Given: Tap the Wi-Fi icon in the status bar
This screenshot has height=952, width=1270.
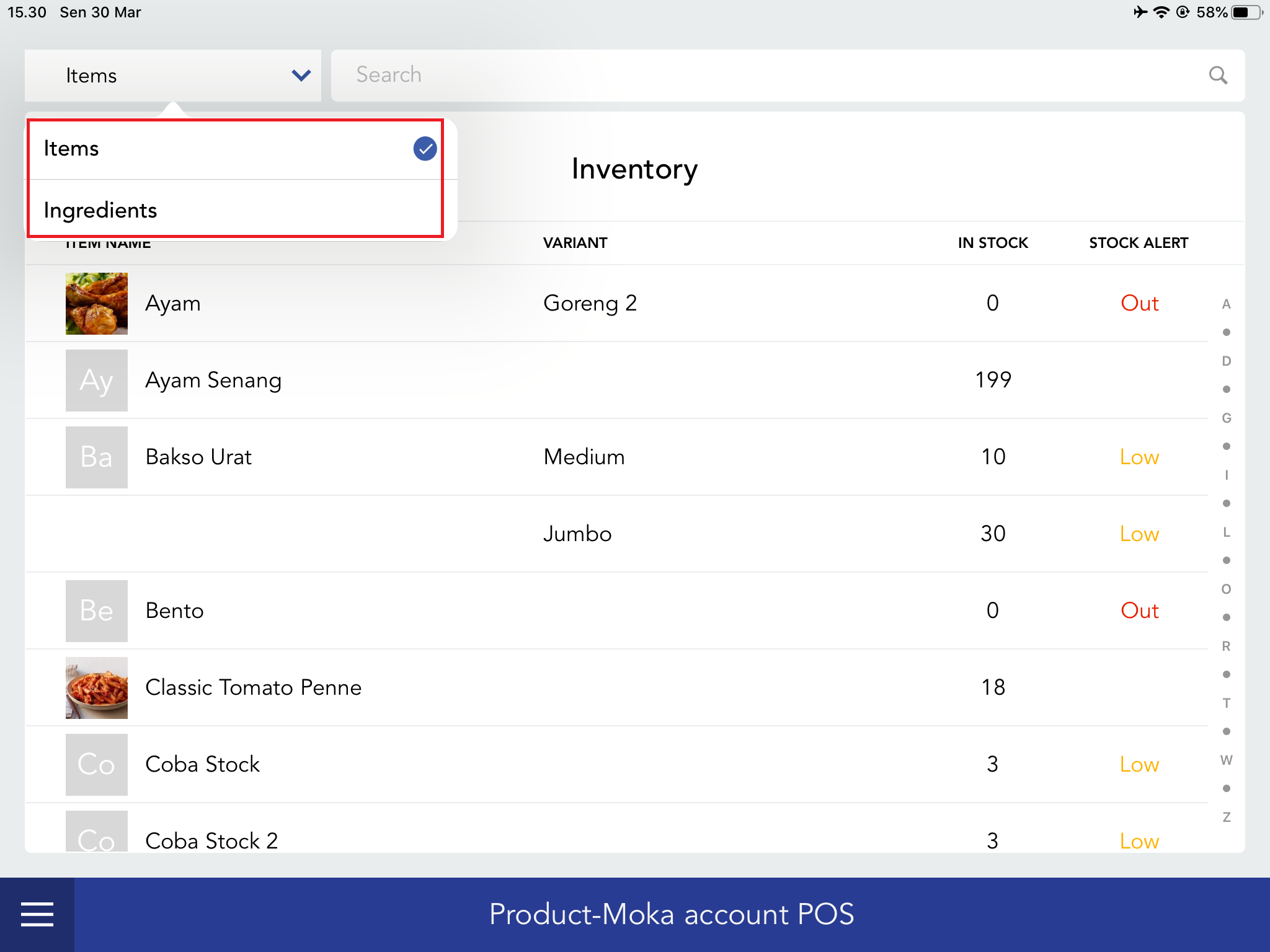Looking at the screenshot, I should click(1162, 11).
